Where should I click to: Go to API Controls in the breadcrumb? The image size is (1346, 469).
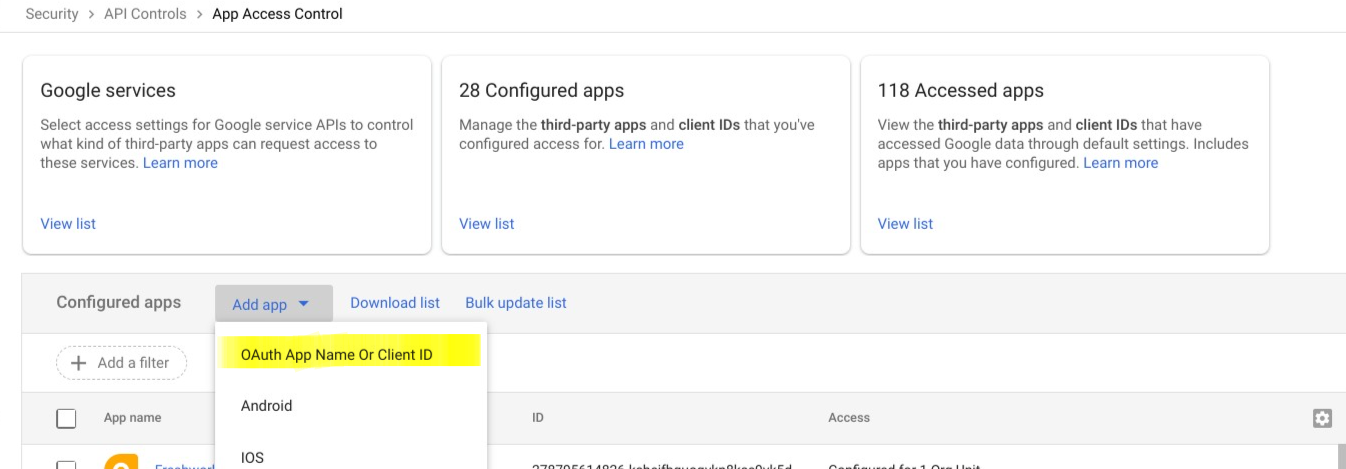(x=145, y=14)
